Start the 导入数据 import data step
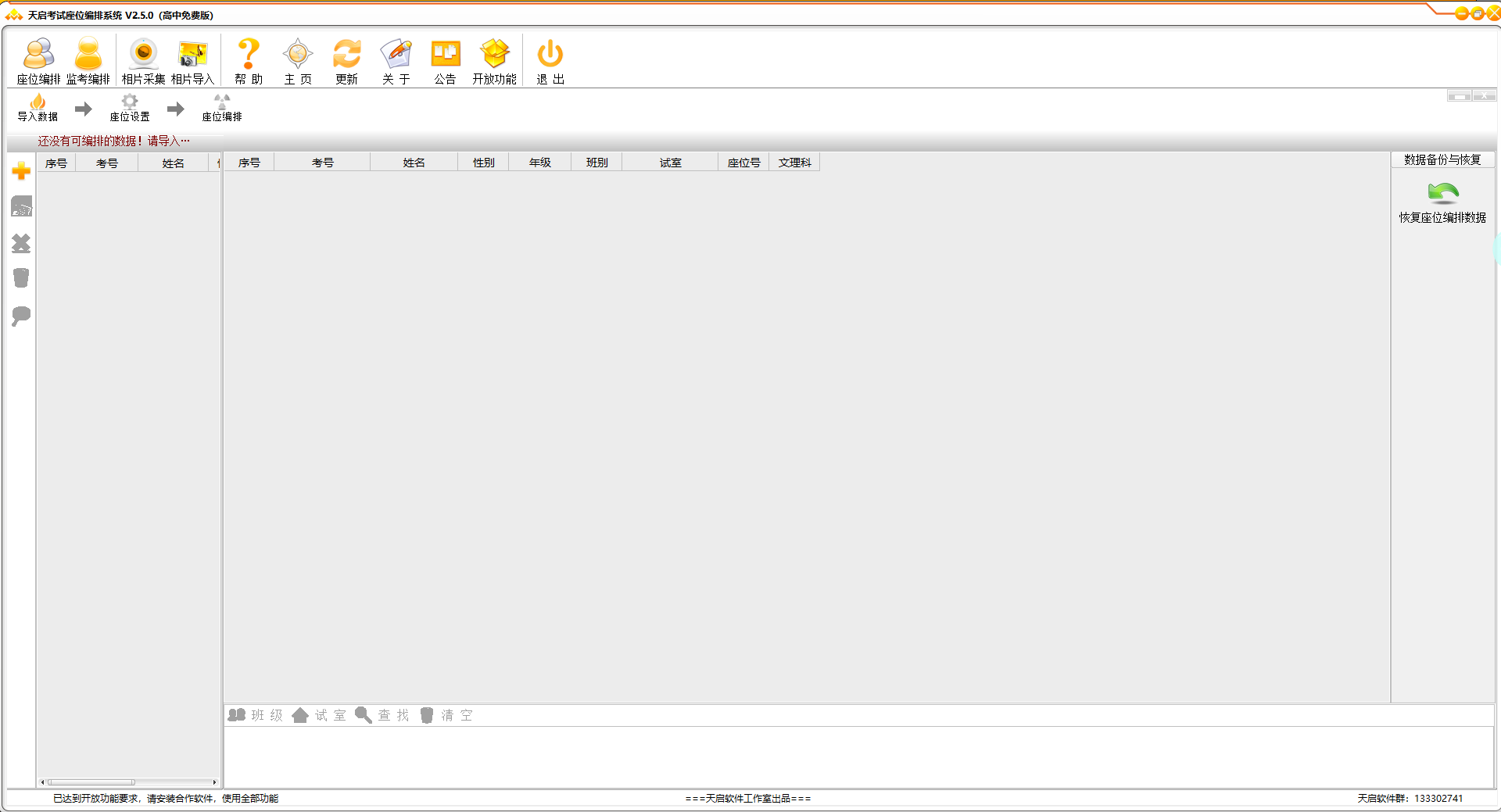This screenshot has height=812, width=1501. (x=38, y=108)
